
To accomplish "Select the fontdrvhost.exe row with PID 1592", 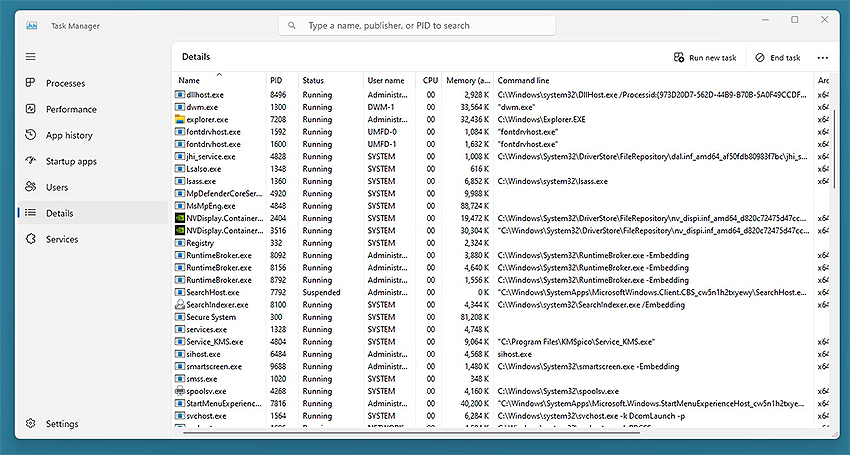I will [501, 132].
